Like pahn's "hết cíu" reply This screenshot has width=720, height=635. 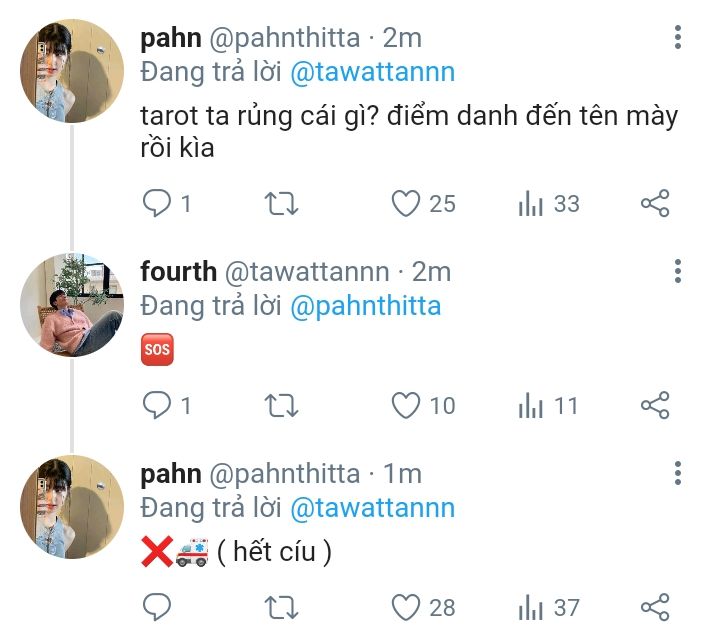(405, 606)
